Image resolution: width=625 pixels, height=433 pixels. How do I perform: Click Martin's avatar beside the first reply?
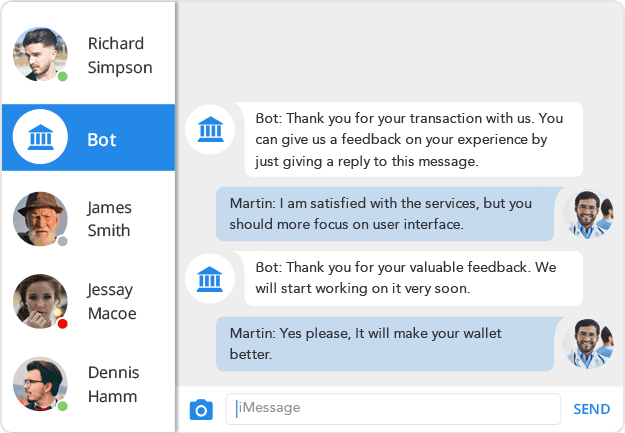pyautogui.click(x=589, y=214)
